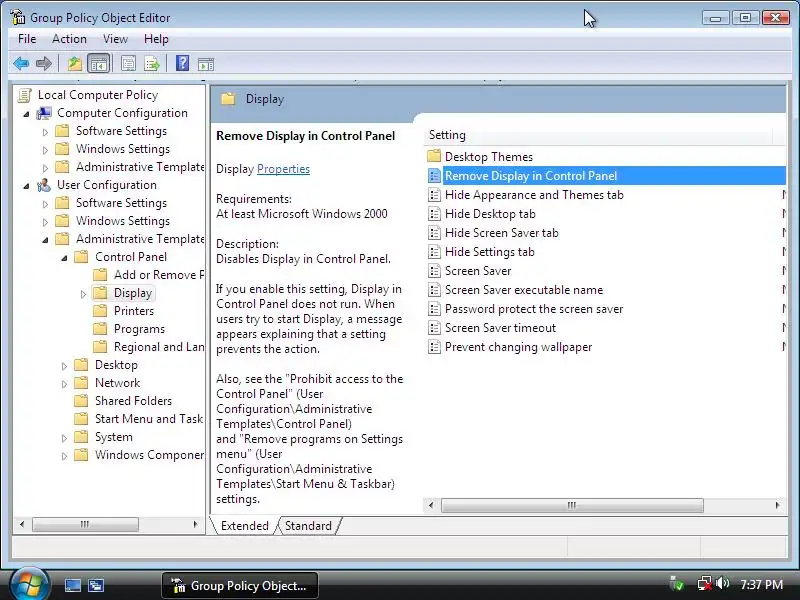800x600 pixels.
Task: Toggle the Show/Hide Console Tree icon
Action: click(98, 64)
